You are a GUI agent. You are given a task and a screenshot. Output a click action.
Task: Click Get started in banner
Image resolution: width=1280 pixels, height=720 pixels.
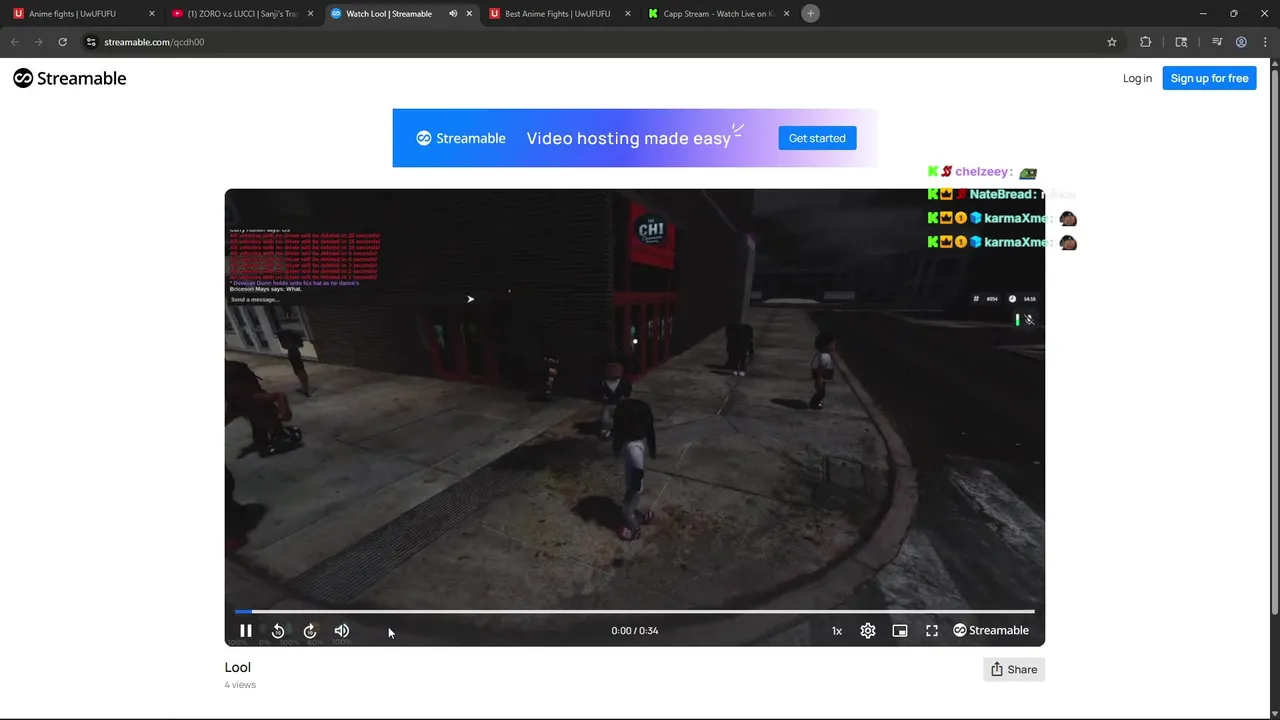[x=817, y=138]
